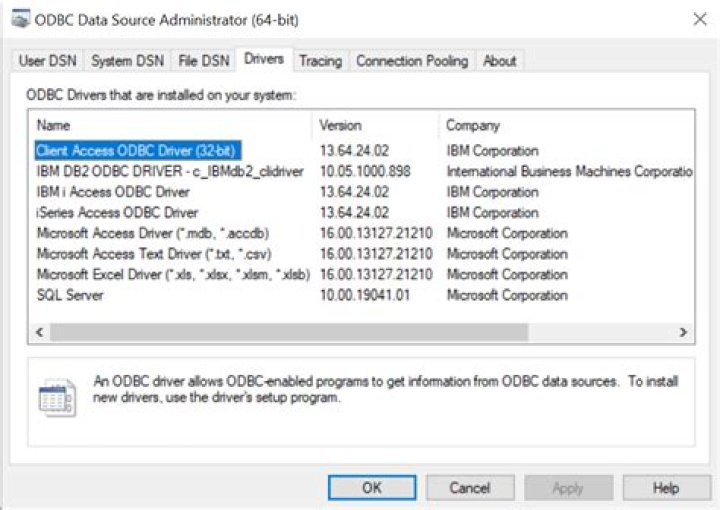Select Client Access ODBC Driver (32-bit)
The width and height of the screenshot is (720, 510).
pyautogui.click(x=136, y=151)
